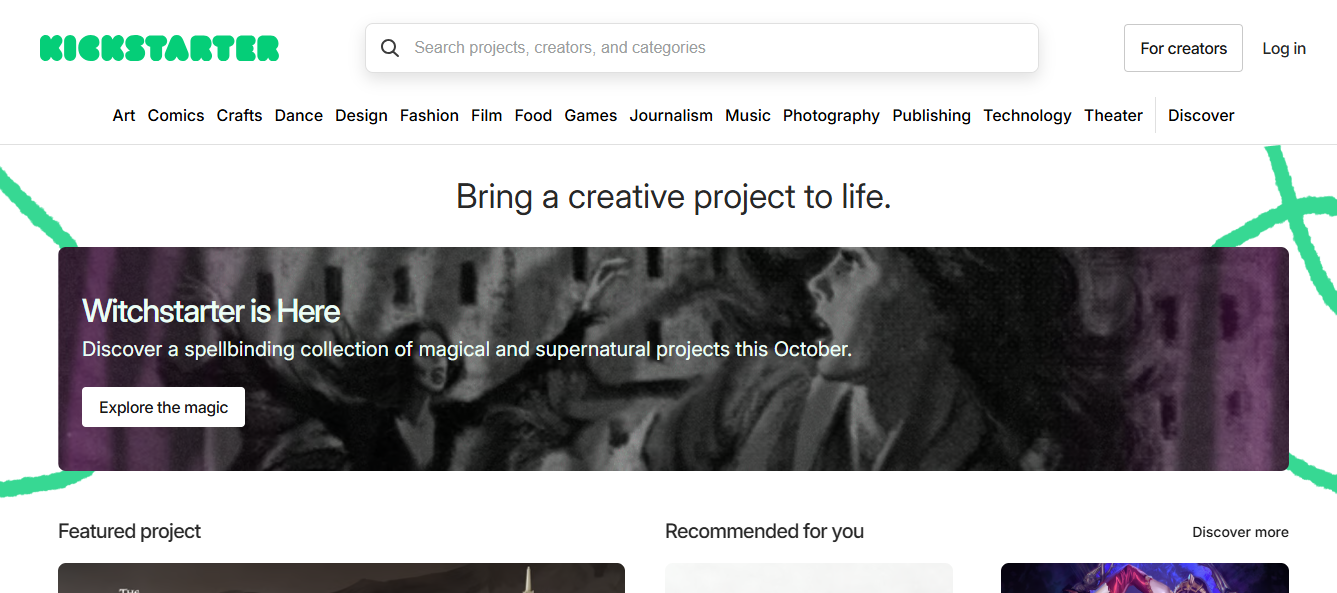Viewport: 1337px width, 593px height.
Task: Focus the search projects input field
Action: tap(702, 48)
